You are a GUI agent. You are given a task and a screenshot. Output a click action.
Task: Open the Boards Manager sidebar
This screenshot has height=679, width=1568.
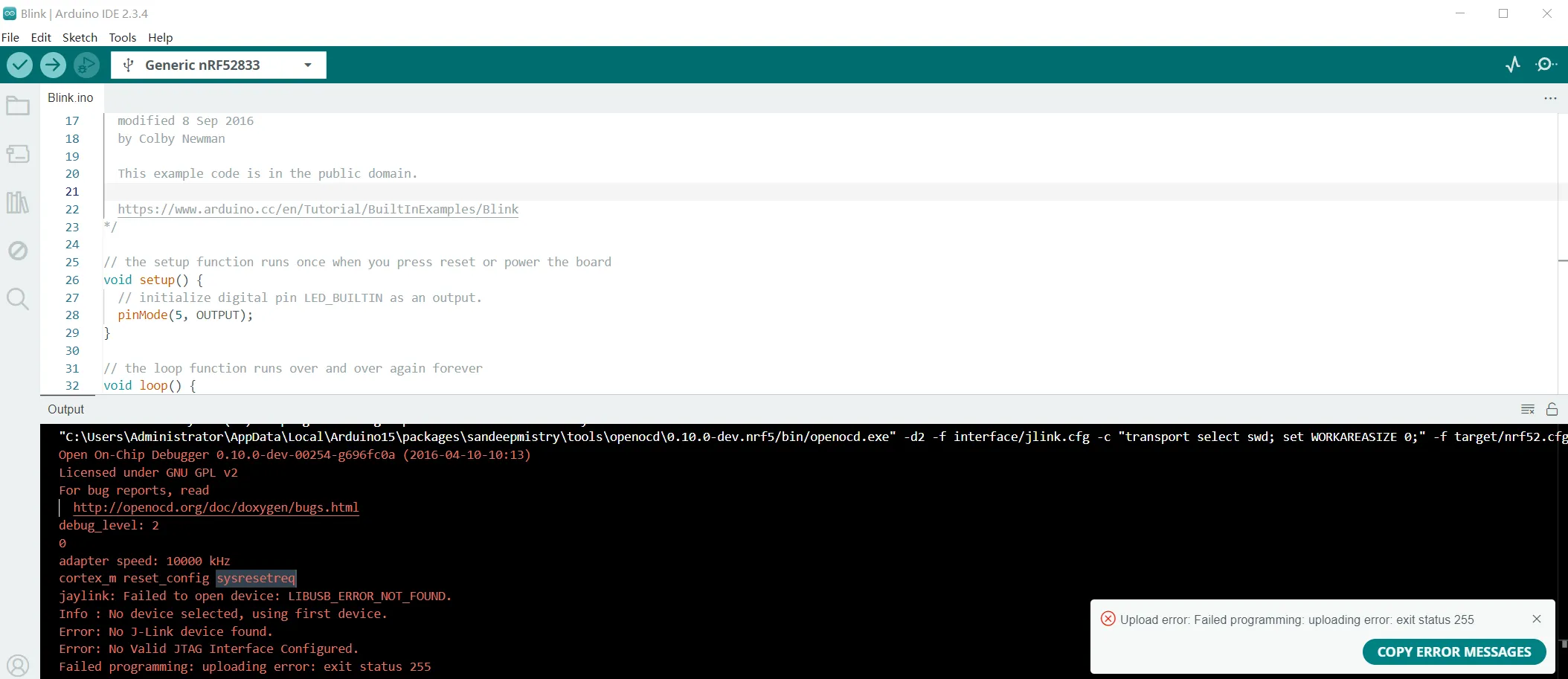pos(18,154)
